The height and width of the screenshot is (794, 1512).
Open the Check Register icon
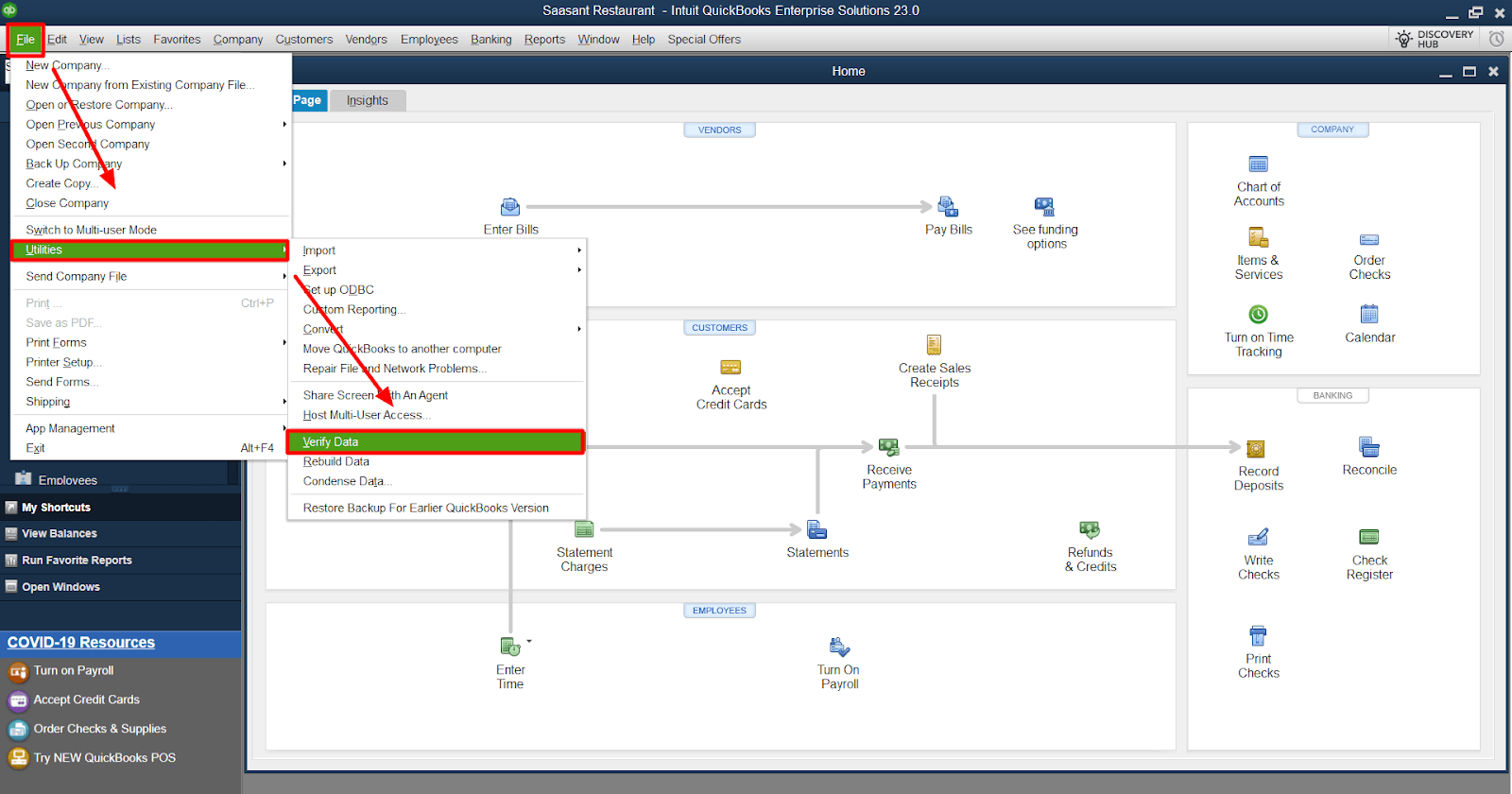click(1369, 537)
